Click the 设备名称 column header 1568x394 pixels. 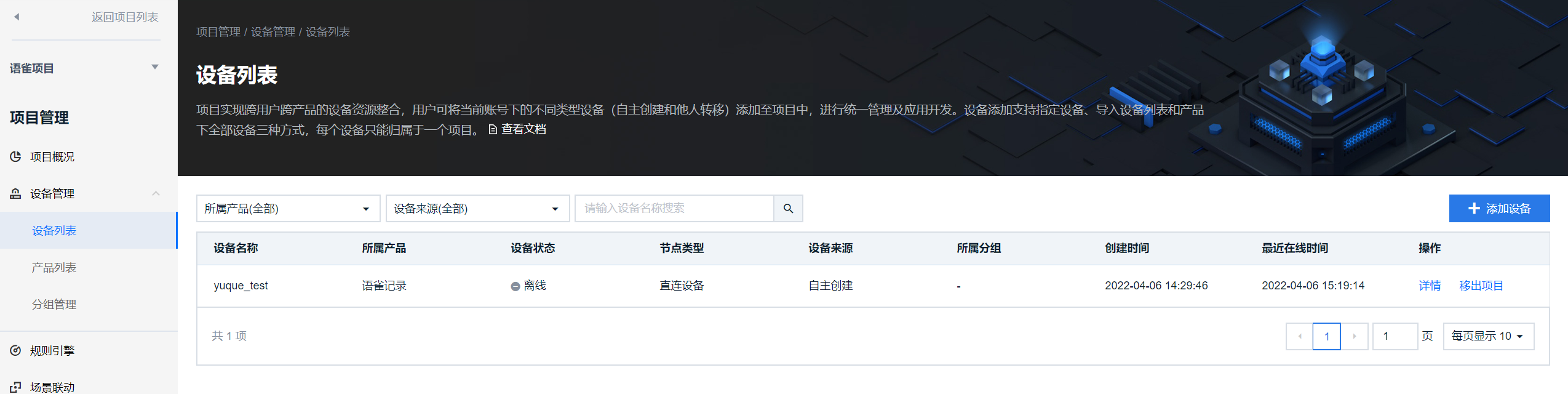[236, 248]
